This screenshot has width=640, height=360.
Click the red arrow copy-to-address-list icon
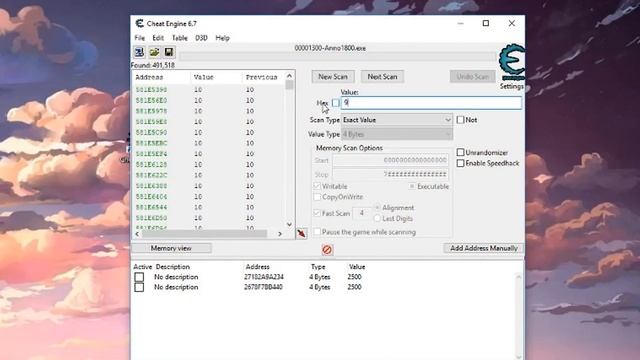coord(301,233)
